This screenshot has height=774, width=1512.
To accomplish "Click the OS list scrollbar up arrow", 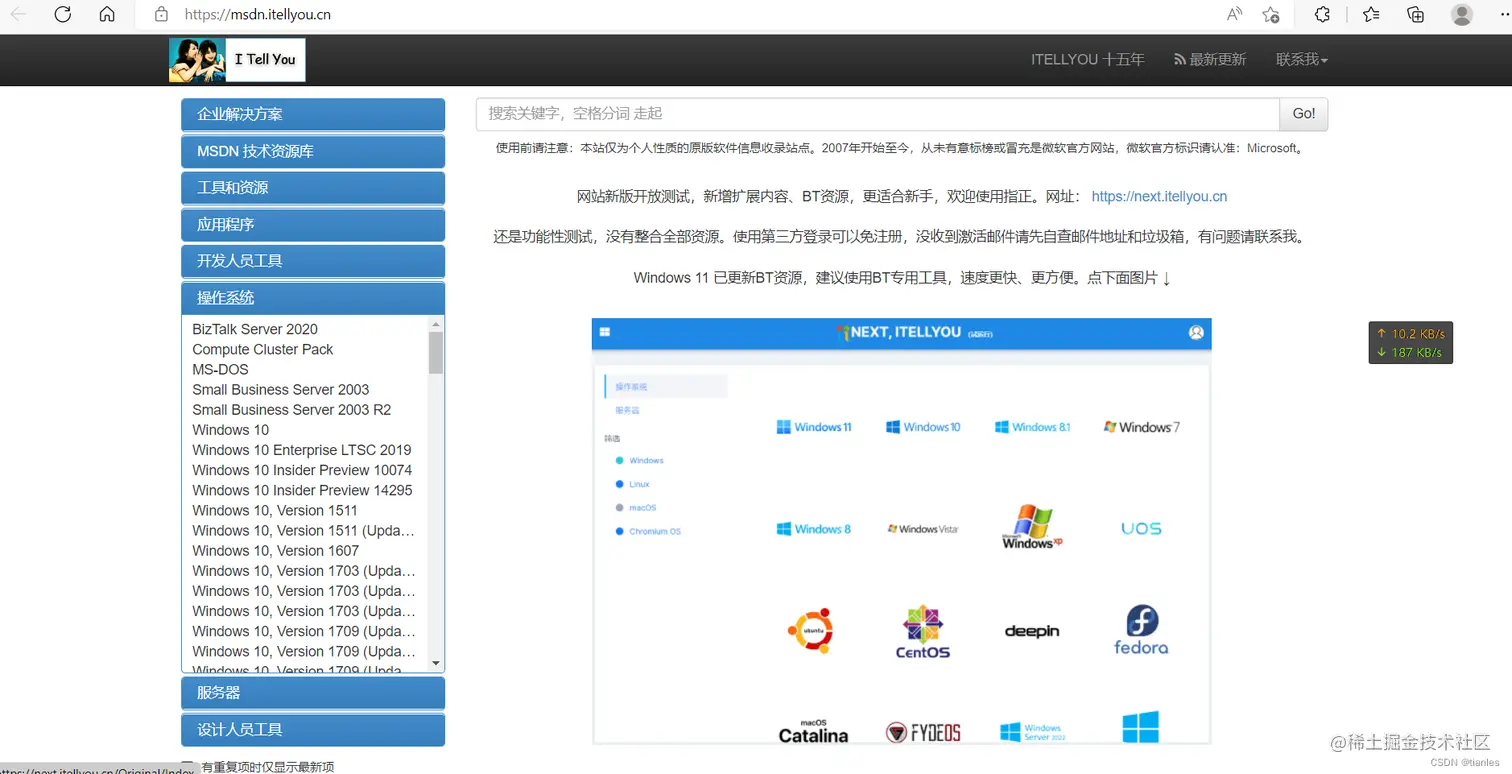I will 436,325.
